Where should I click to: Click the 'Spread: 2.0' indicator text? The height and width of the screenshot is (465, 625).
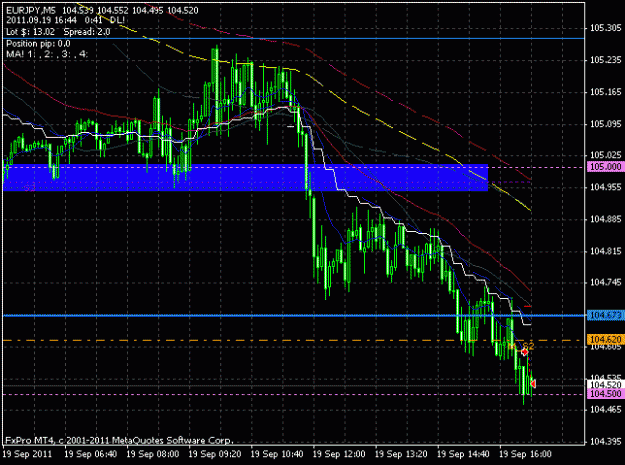pyautogui.click(x=87, y=32)
